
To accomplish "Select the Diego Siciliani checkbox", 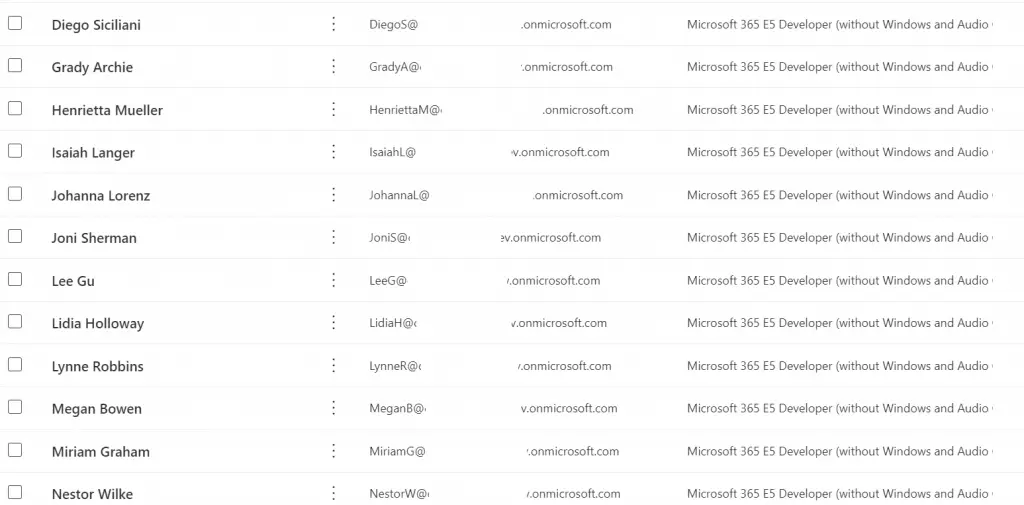I will pyautogui.click(x=15, y=23).
